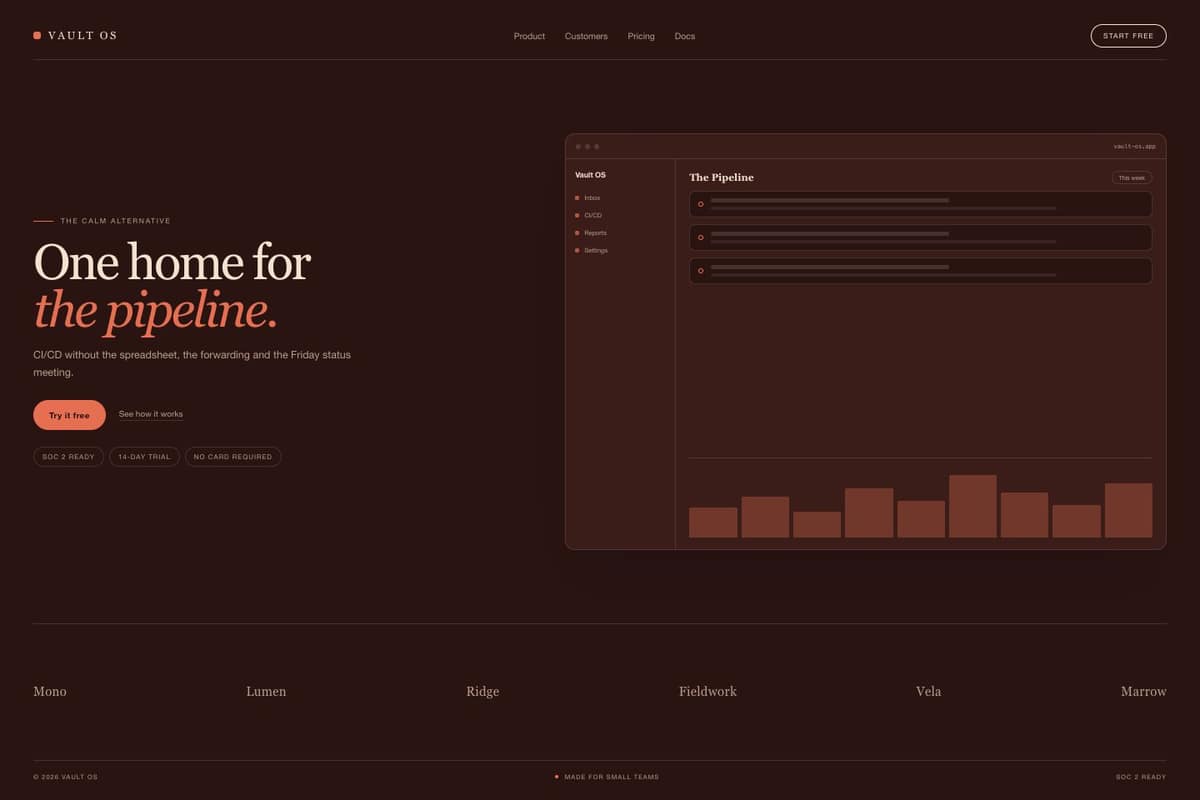The width and height of the screenshot is (1200, 800).
Task: Click the SOC 2 READY badge
Action: pos(68,457)
